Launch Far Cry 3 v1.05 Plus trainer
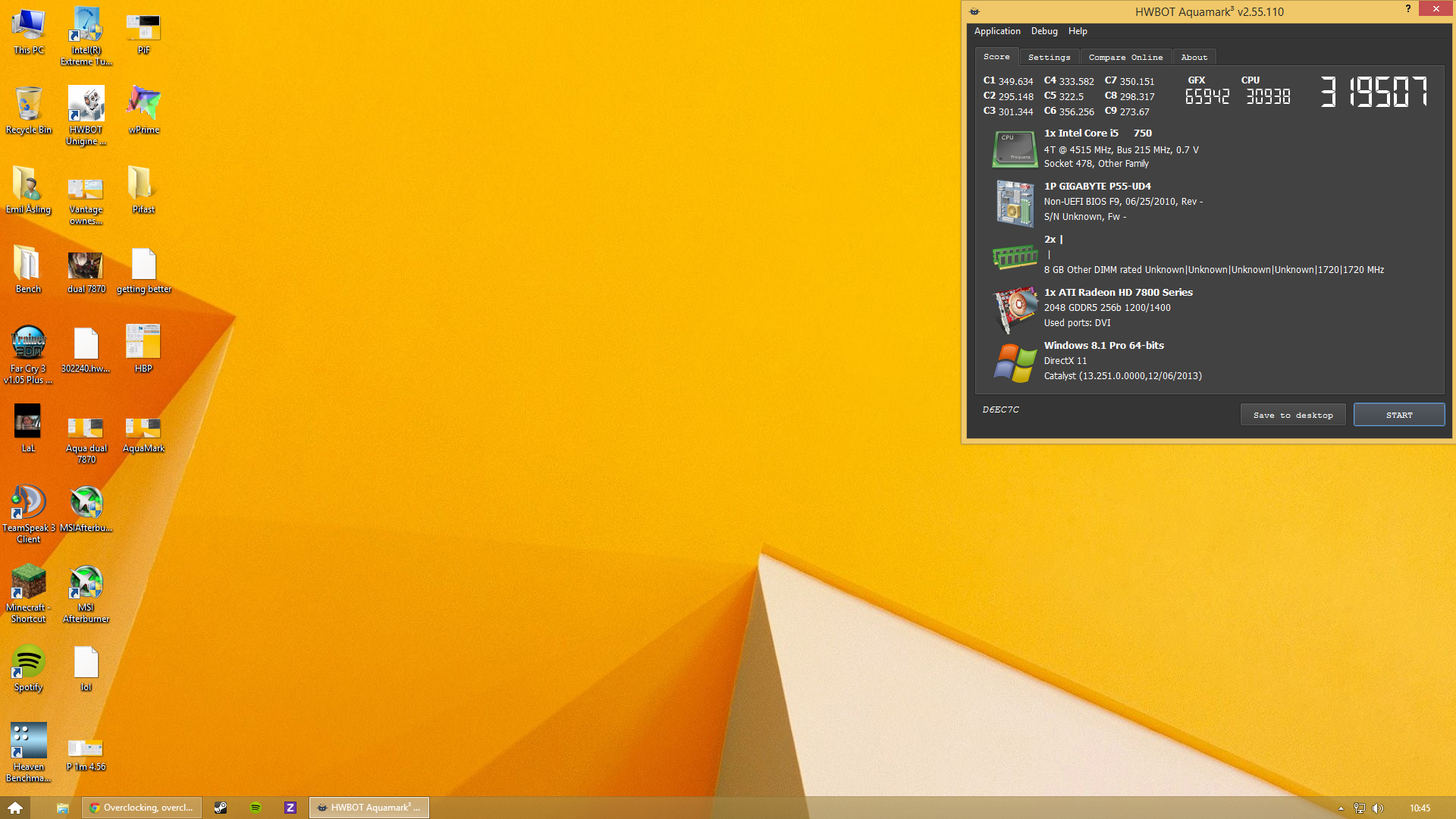The image size is (1456, 819). pyautogui.click(x=28, y=354)
